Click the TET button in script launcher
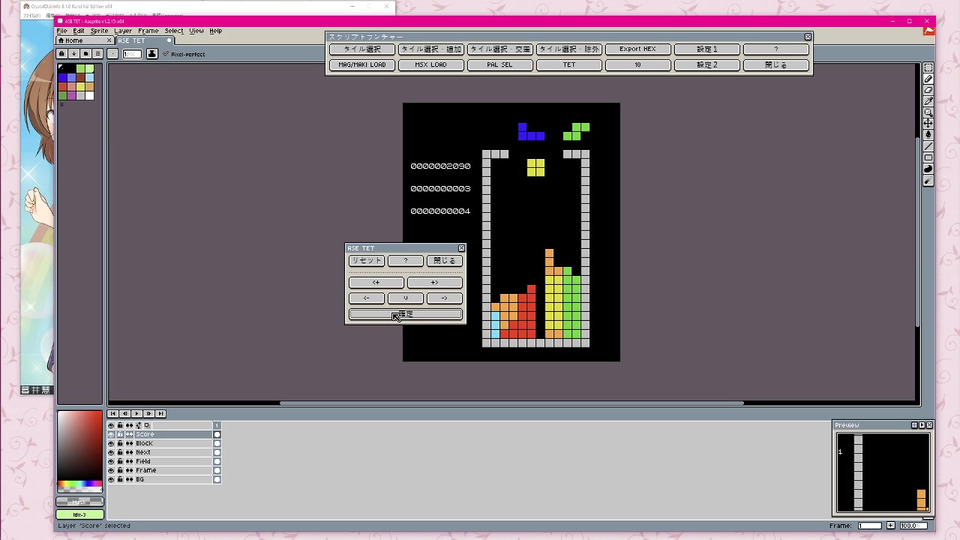Screen dimensions: 960x540 pos(569,64)
